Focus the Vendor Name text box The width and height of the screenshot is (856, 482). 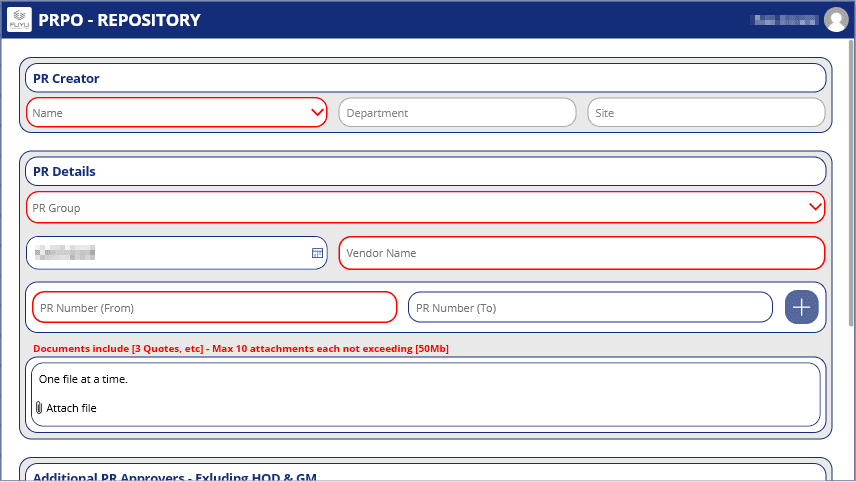pyautogui.click(x=581, y=253)
